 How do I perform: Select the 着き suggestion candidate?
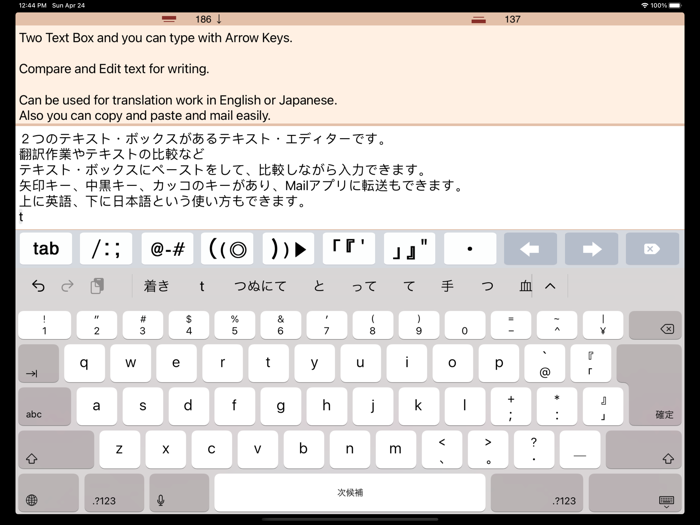pyautogui.click(x=157, y=286)
